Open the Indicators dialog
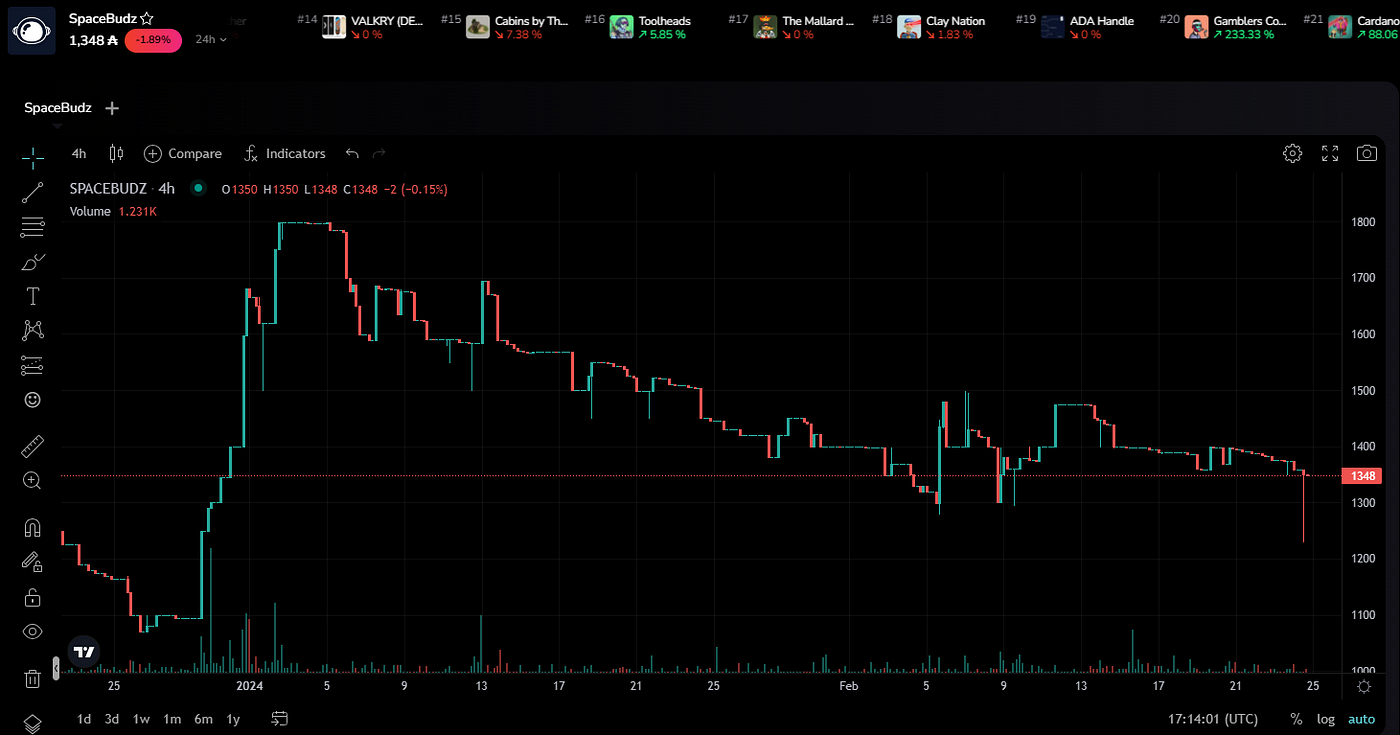Viewport: 1400px width, 735px height. point(285,153)
